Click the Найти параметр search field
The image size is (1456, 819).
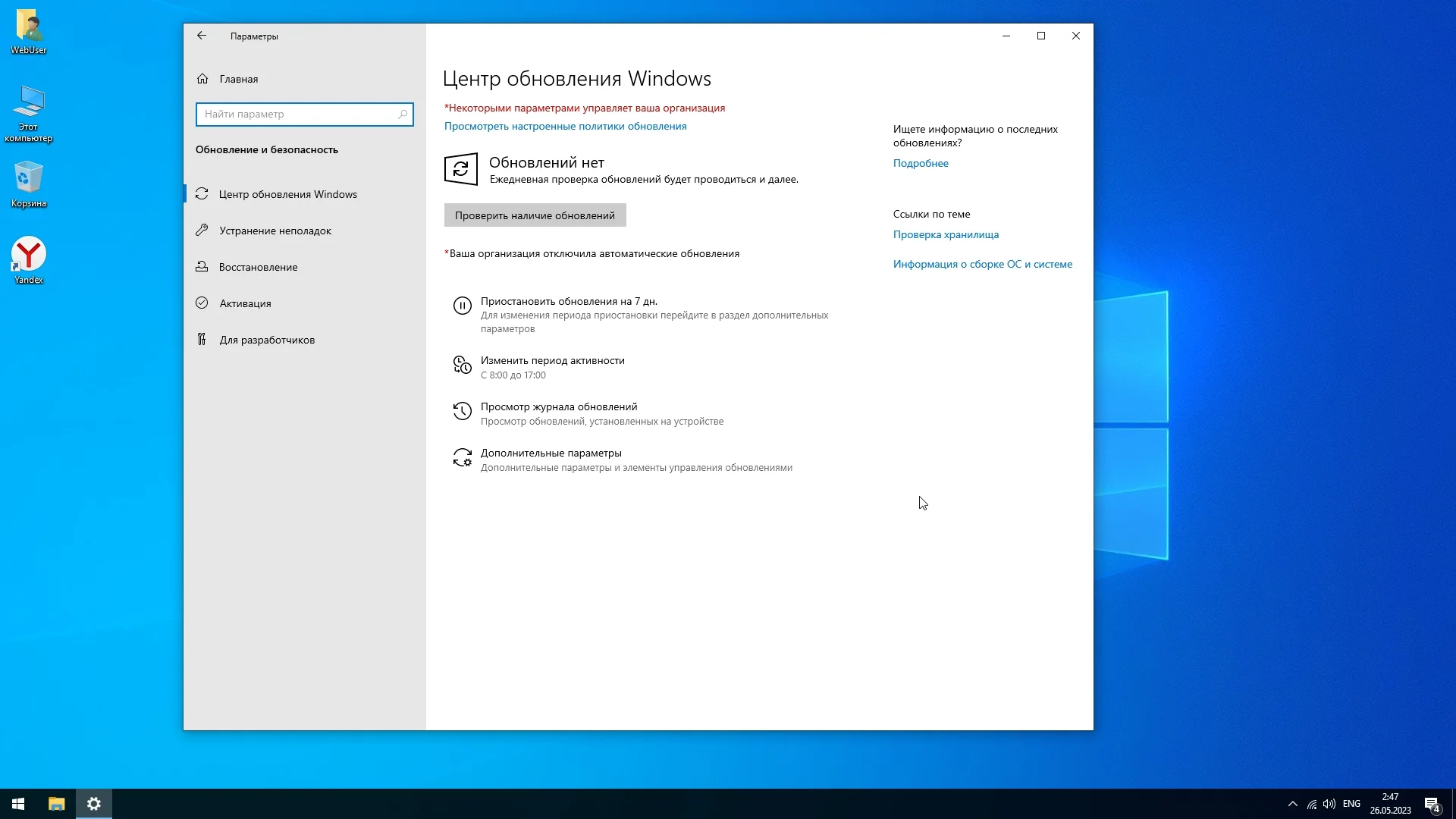tap(297, 115)
